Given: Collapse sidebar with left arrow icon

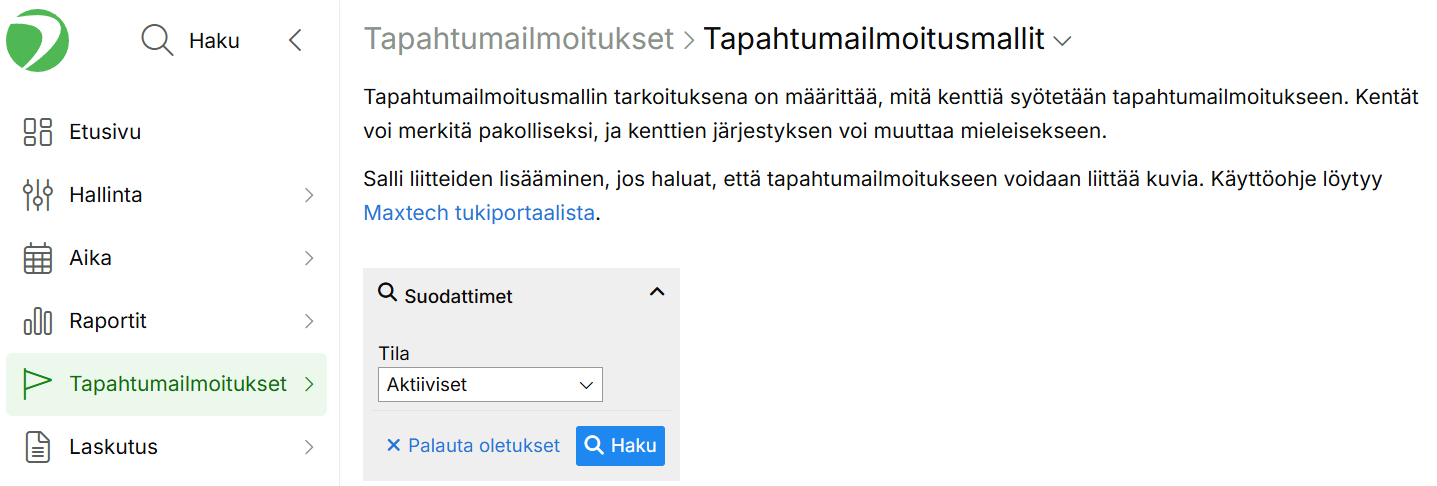Looking at the screenshot, I should click(x=295, y=41).
